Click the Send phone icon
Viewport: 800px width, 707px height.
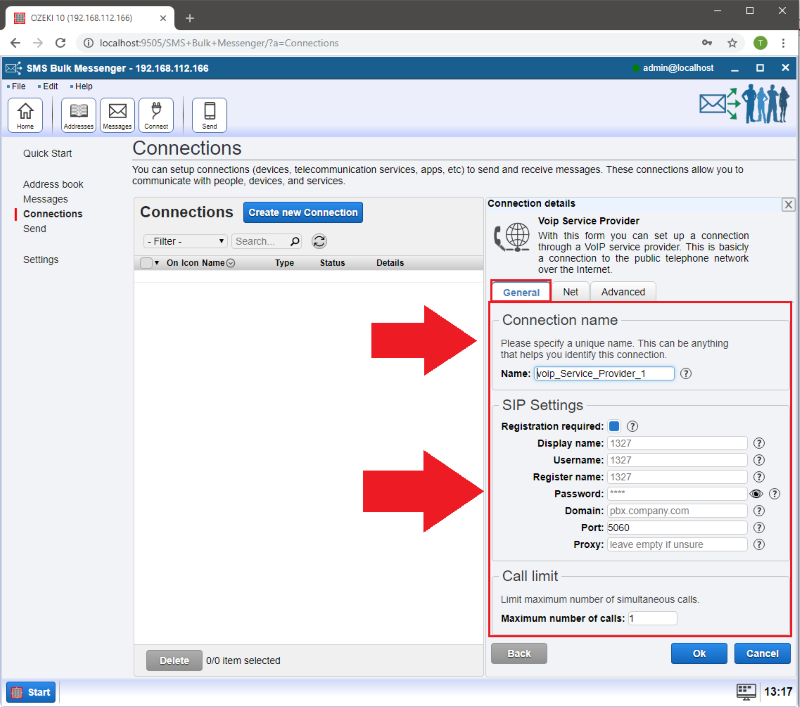[210, 115]
